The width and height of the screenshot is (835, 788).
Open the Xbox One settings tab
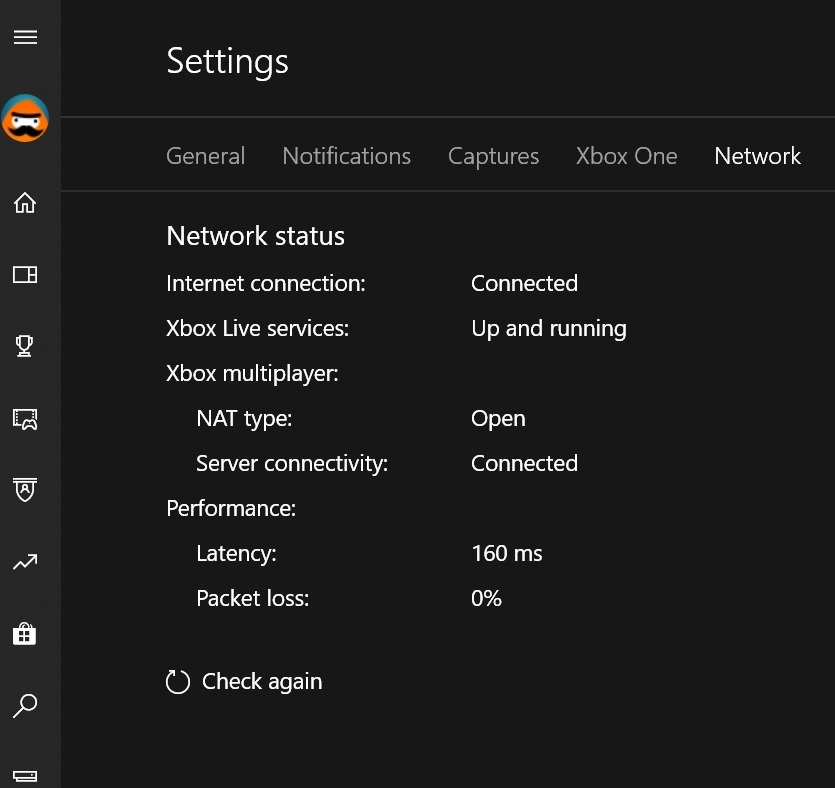[x=626, y=156]
